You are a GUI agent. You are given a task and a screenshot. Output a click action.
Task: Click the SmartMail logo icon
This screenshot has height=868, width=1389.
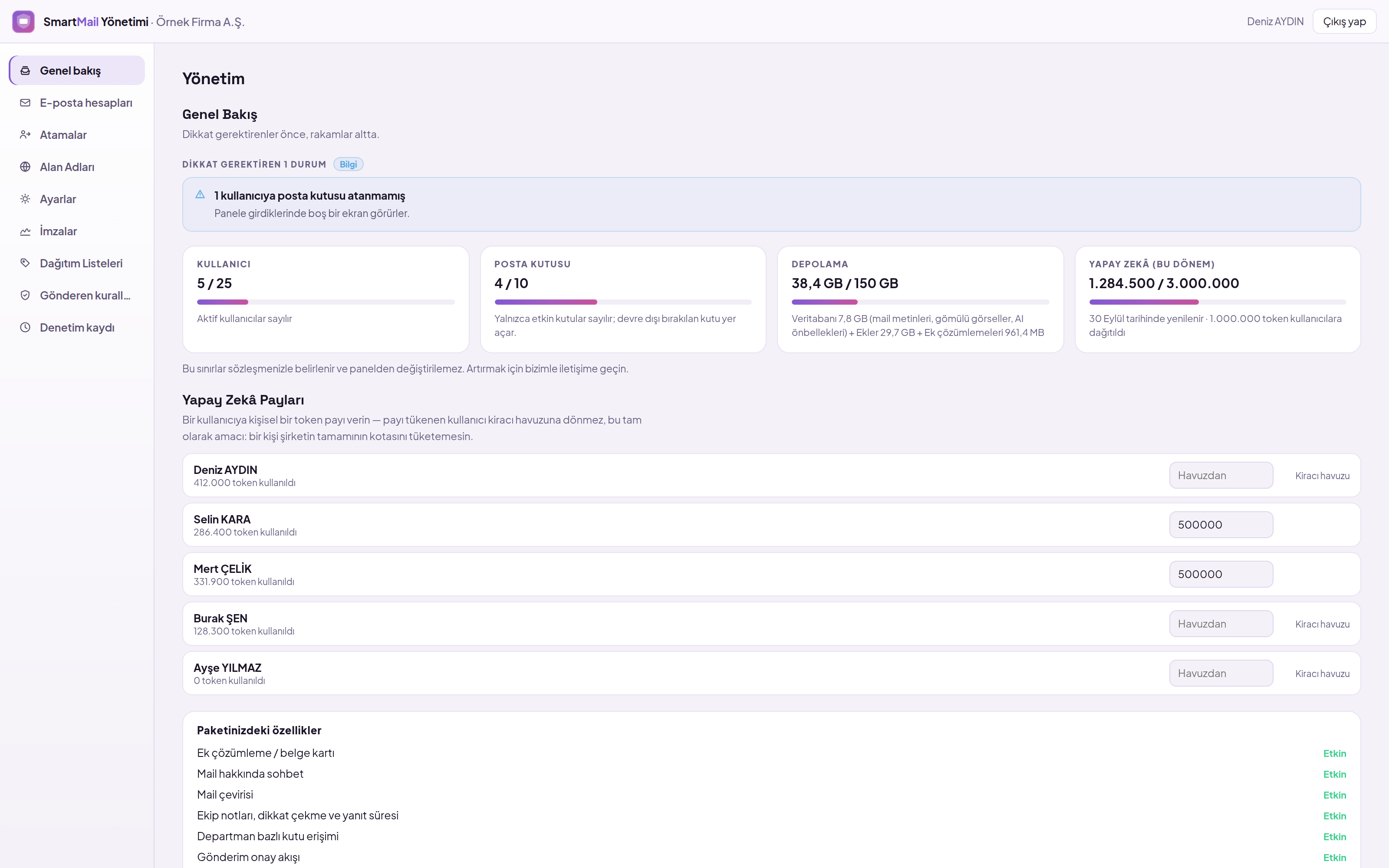23,22
